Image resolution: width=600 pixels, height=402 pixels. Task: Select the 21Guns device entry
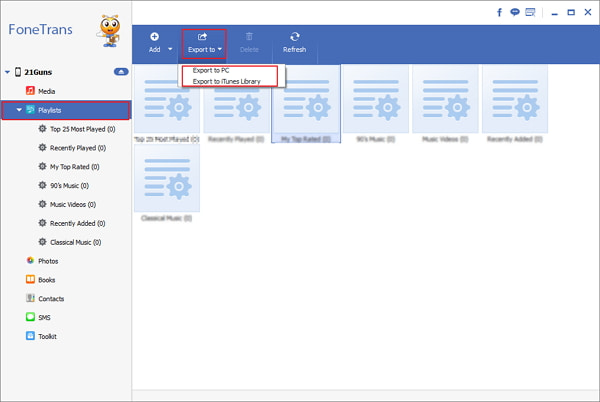tap(38, 72)
